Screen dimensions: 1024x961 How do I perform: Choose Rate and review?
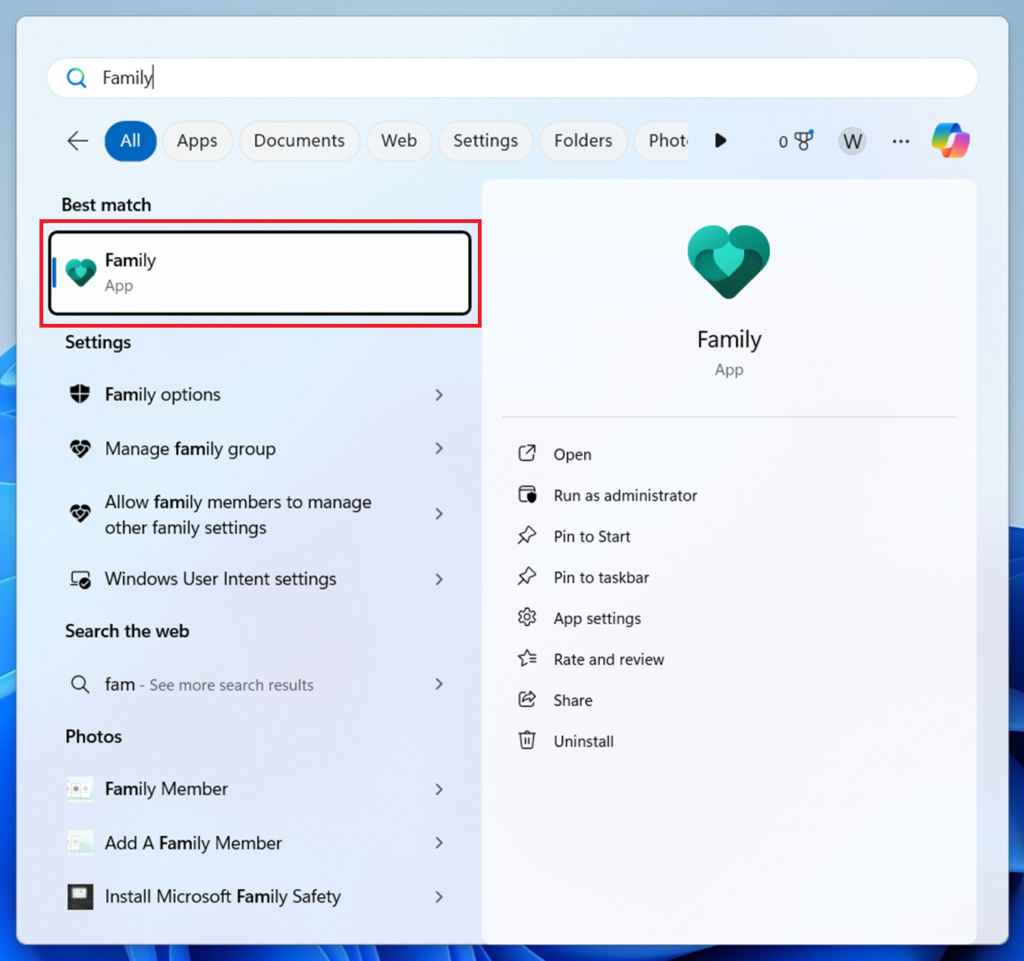click(609, 659)
